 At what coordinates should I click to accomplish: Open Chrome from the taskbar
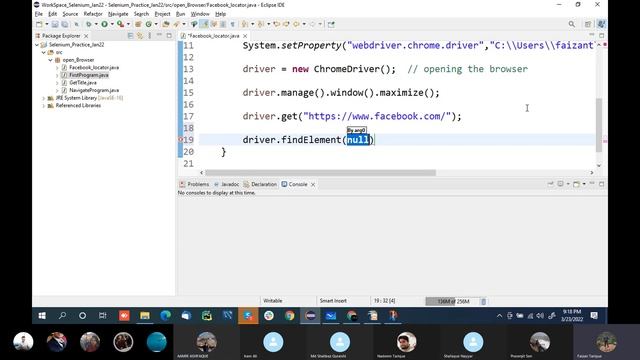[x=289, y=316]
